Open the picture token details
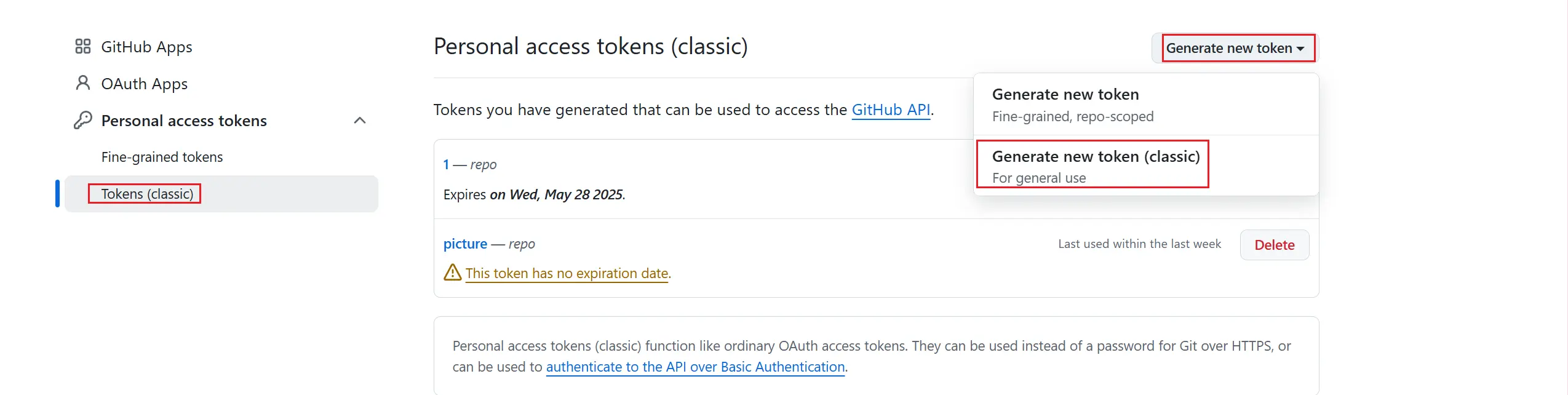 464,244
